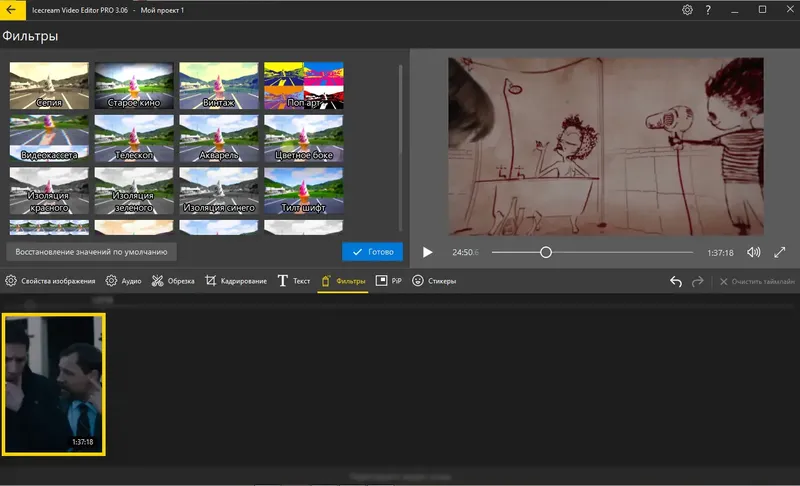Click Очистить таймлайн button
The image size is (800, 486).
click(x=757, y=282)
